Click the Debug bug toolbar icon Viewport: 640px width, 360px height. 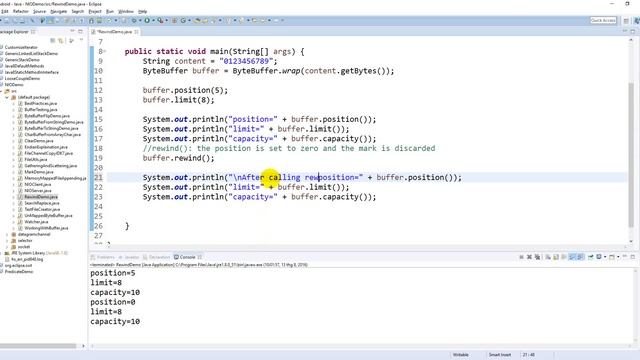point(134,20)
